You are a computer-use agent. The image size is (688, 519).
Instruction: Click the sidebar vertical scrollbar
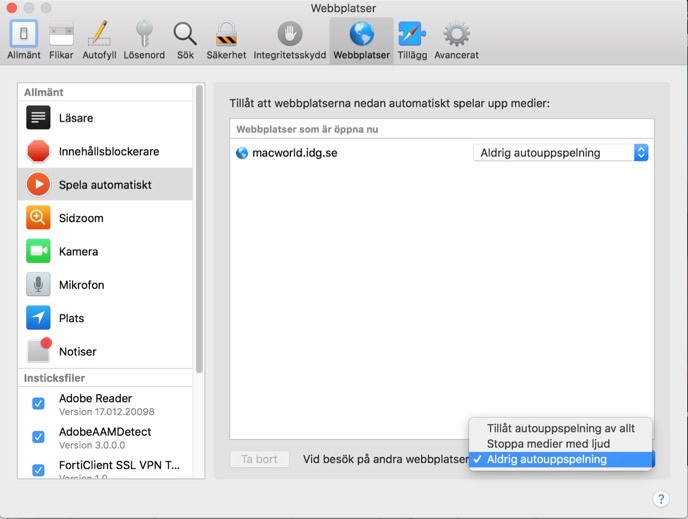pos(199,229)
